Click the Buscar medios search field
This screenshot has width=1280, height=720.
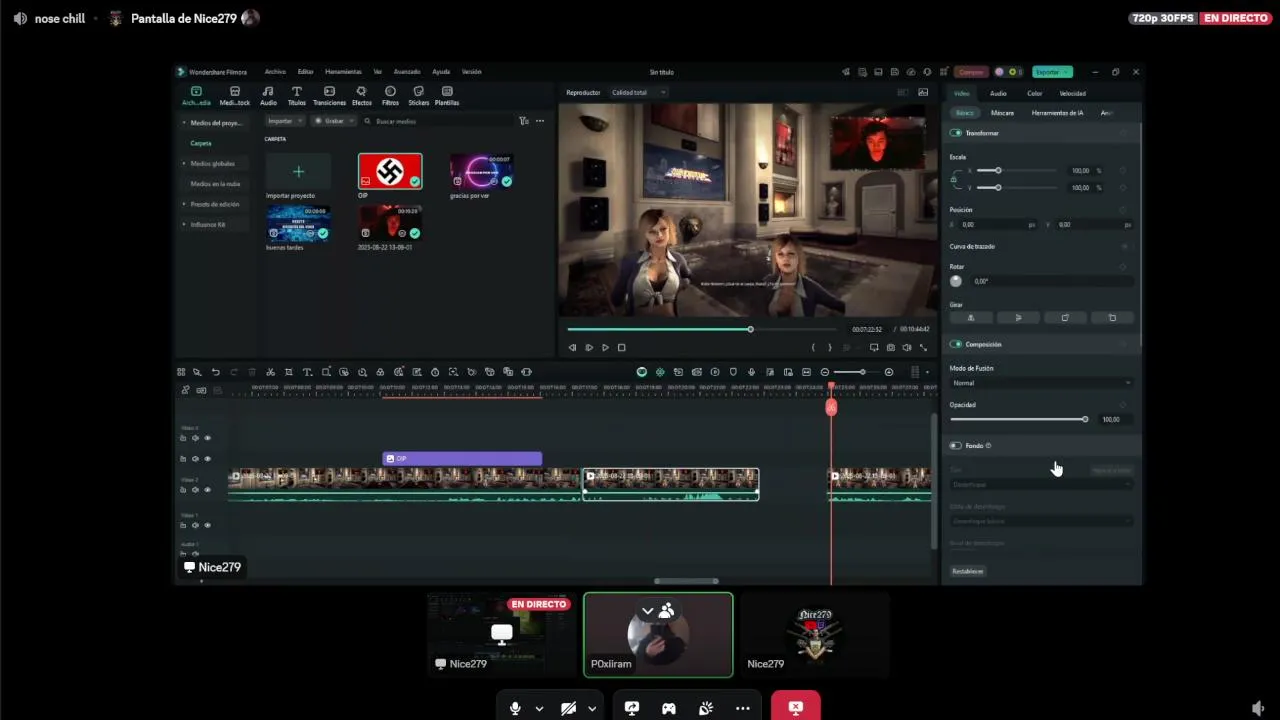point(437,121)
